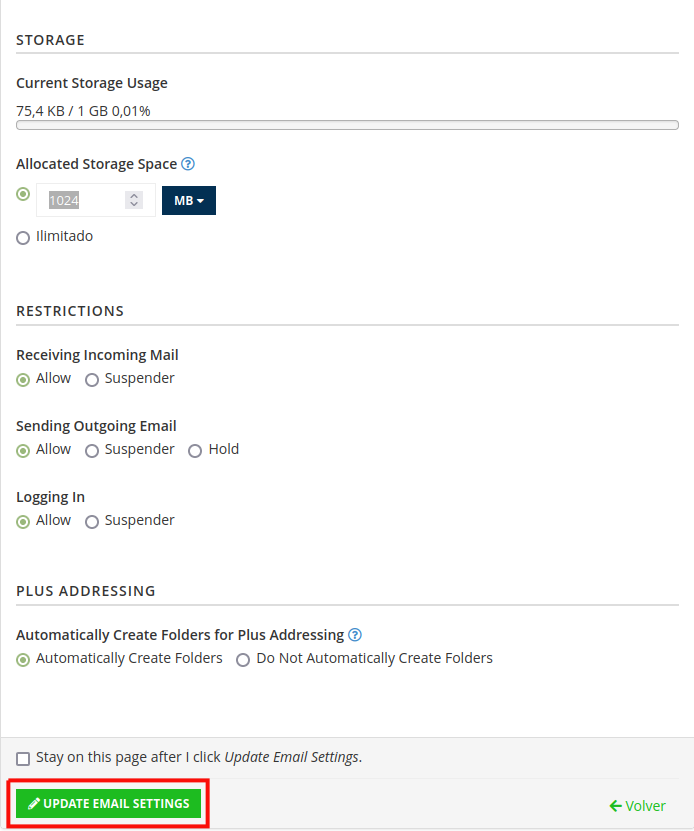Select the Ilimitado storage option

23,237
